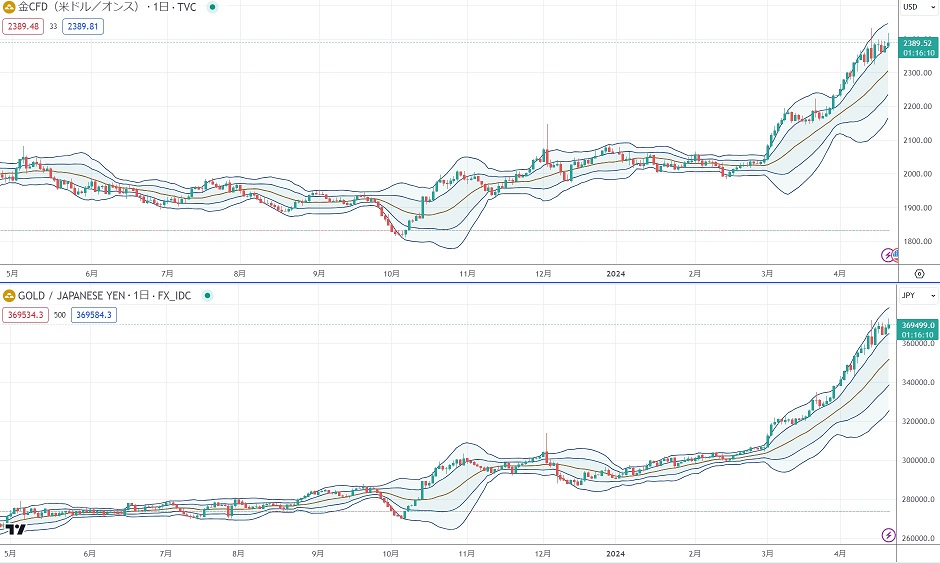Click the TradingView logo in bottom-left corner

pyautogui.click(x=14, y=530)
